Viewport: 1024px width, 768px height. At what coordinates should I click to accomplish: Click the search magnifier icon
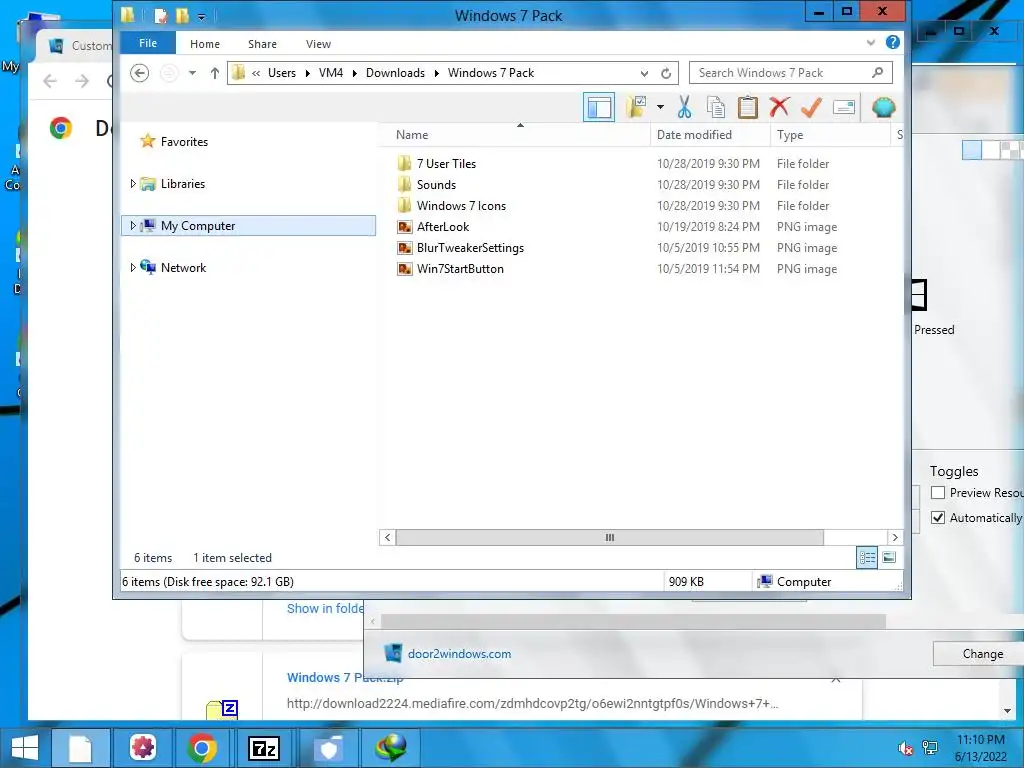pos(878,72)
